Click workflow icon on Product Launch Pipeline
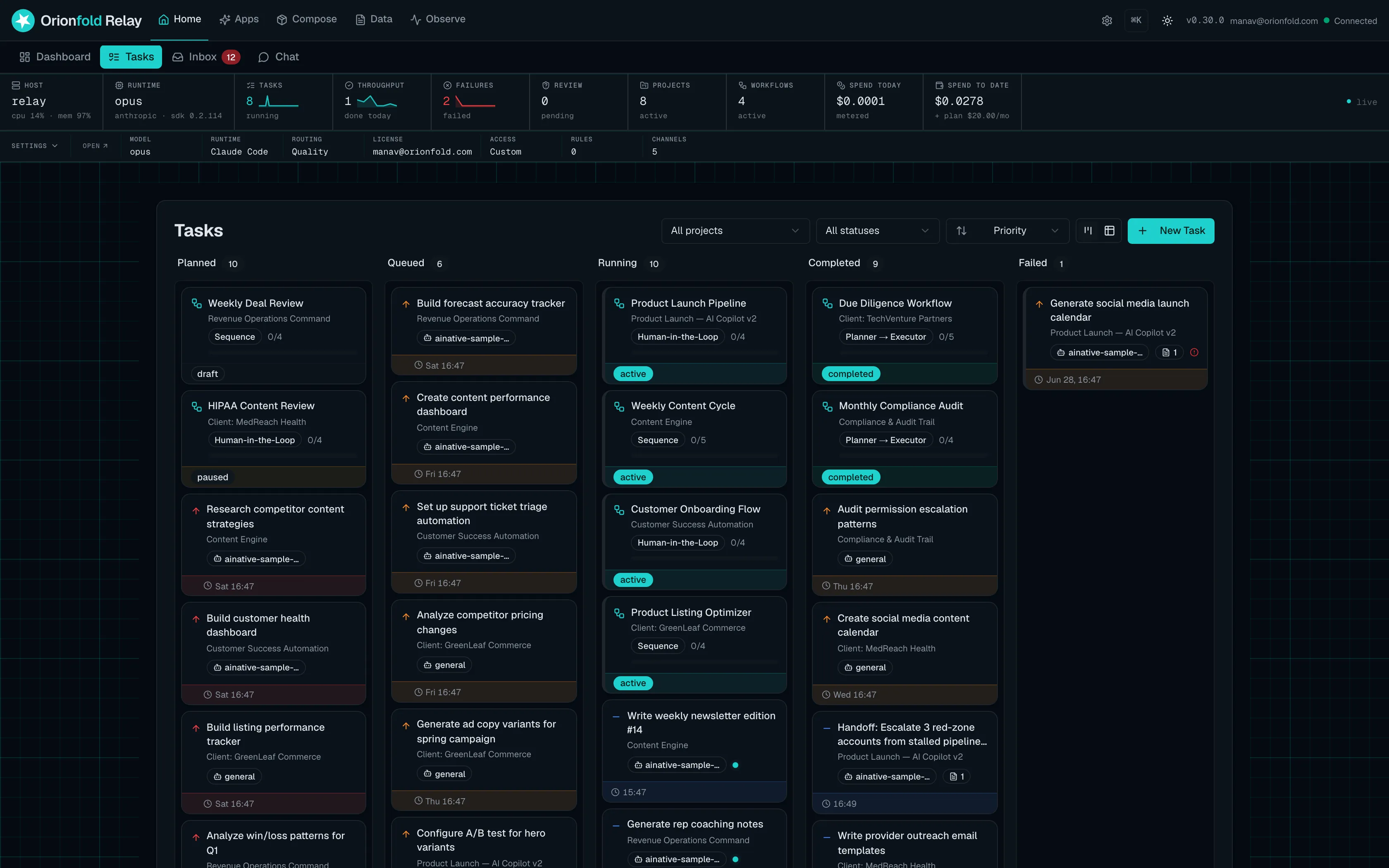 coord(619,303)
